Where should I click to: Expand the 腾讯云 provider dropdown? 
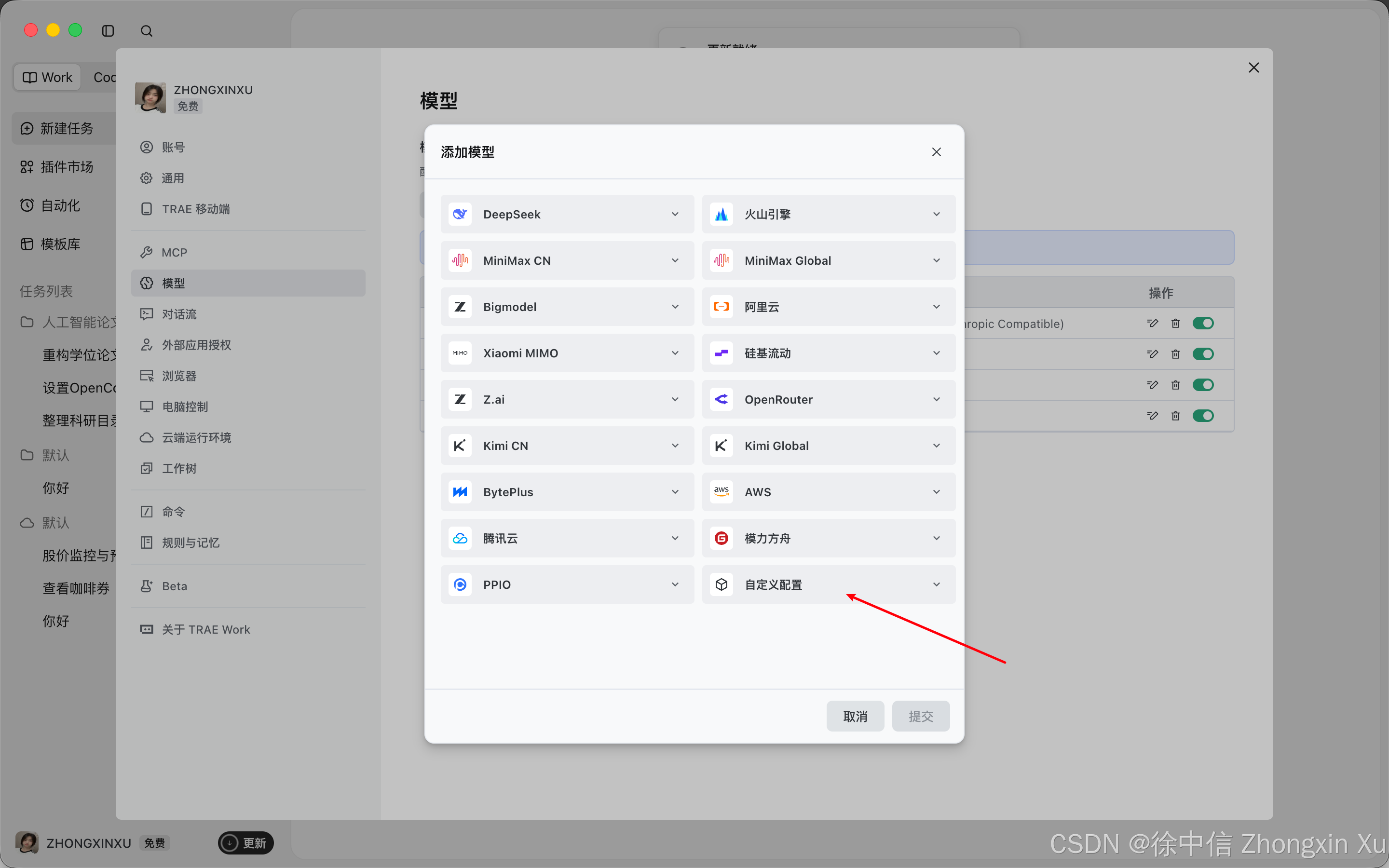675,539
